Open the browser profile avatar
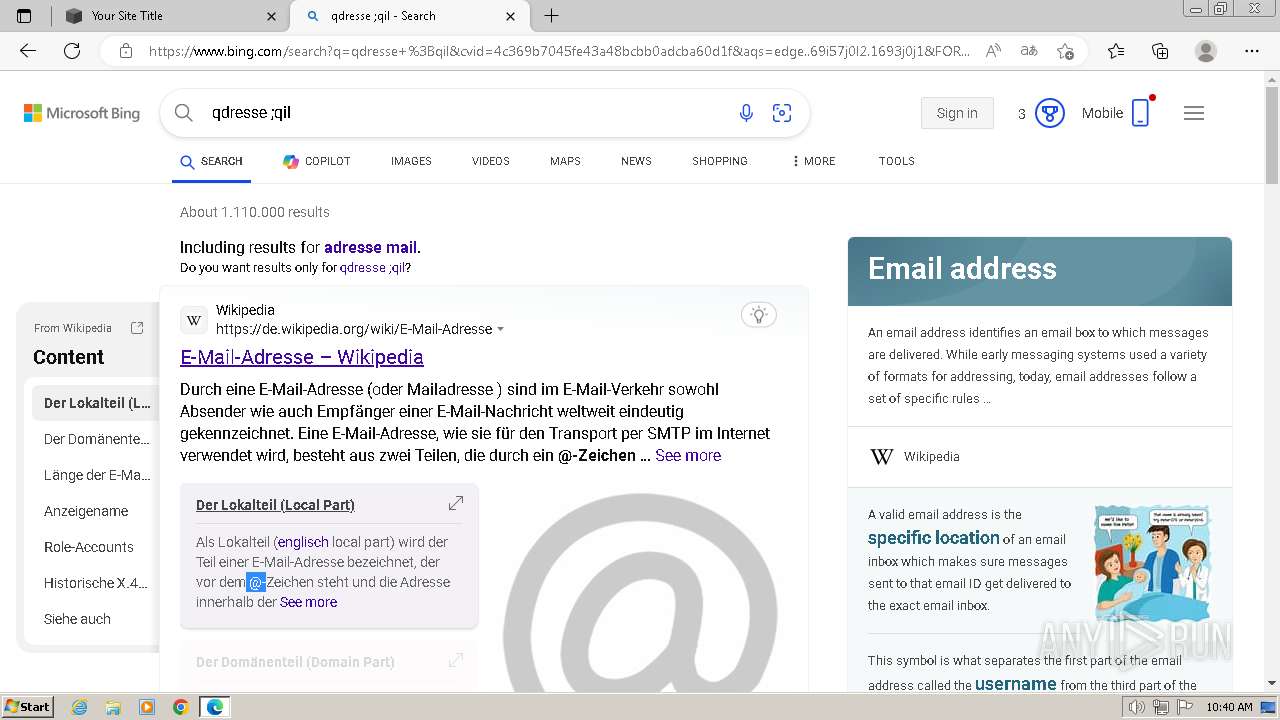This screenshot has height=720, width=1280. (x=1206, y=51)
